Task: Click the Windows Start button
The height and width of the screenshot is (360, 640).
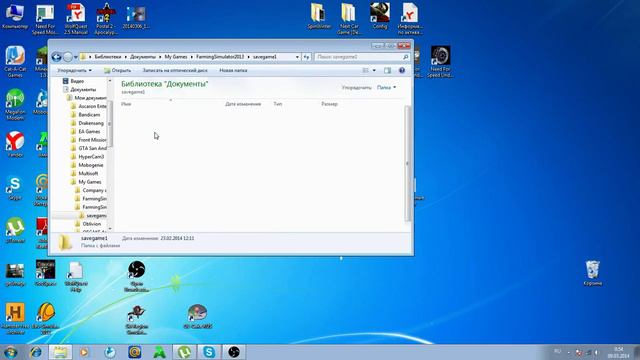Action: 10,352
